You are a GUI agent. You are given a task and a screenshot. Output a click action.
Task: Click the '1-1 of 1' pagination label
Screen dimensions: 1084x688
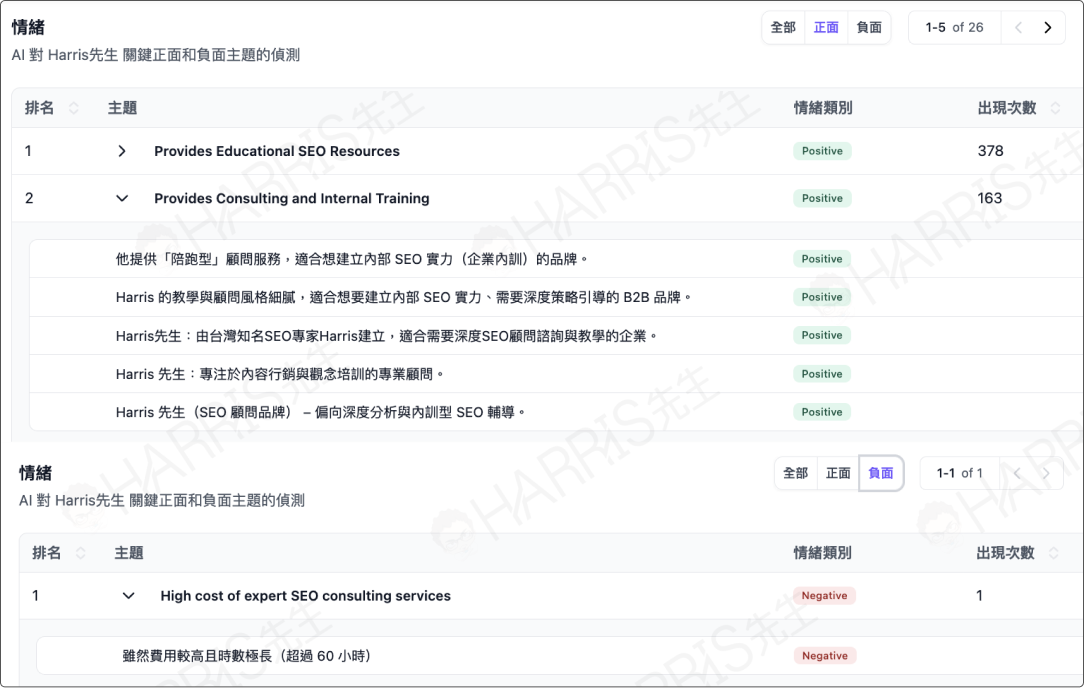(x=959, y=474)
